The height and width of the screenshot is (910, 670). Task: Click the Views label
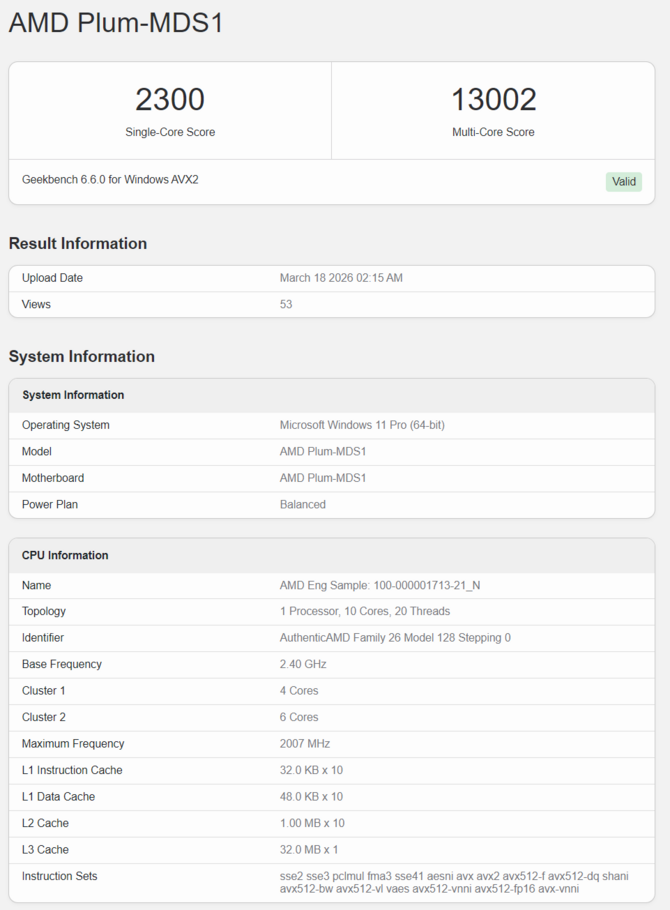coord(36,304)
